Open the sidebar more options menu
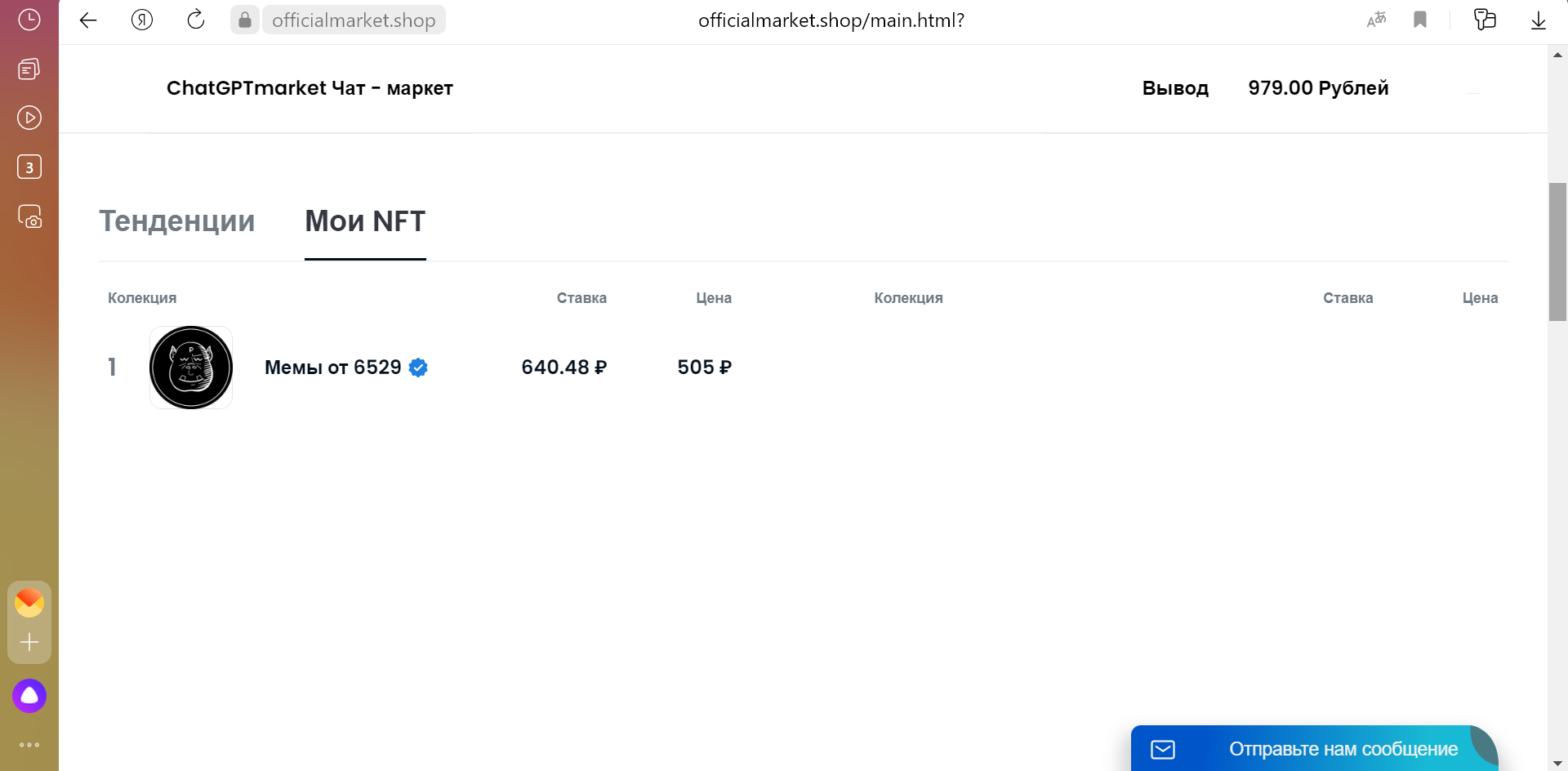Viewport: 1568px width, 771px height. tap(29, 744)
